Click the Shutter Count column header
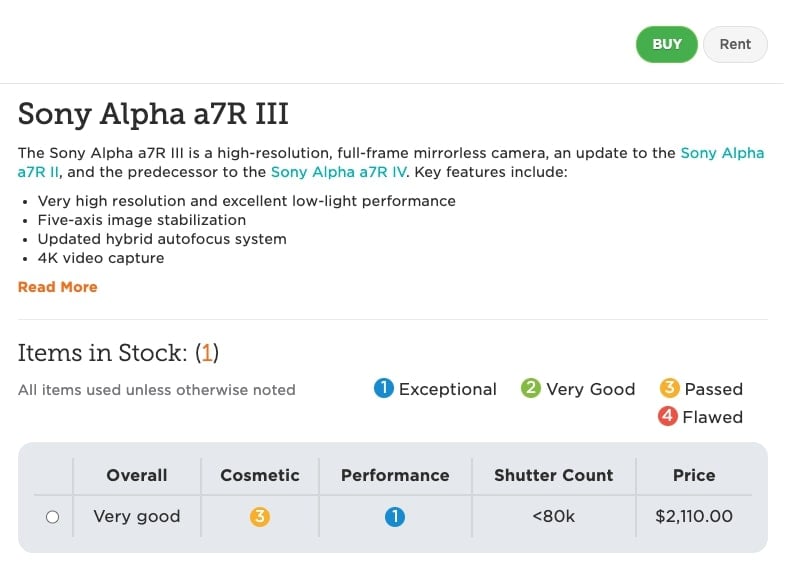788x562 pixels. click(554, 475)
